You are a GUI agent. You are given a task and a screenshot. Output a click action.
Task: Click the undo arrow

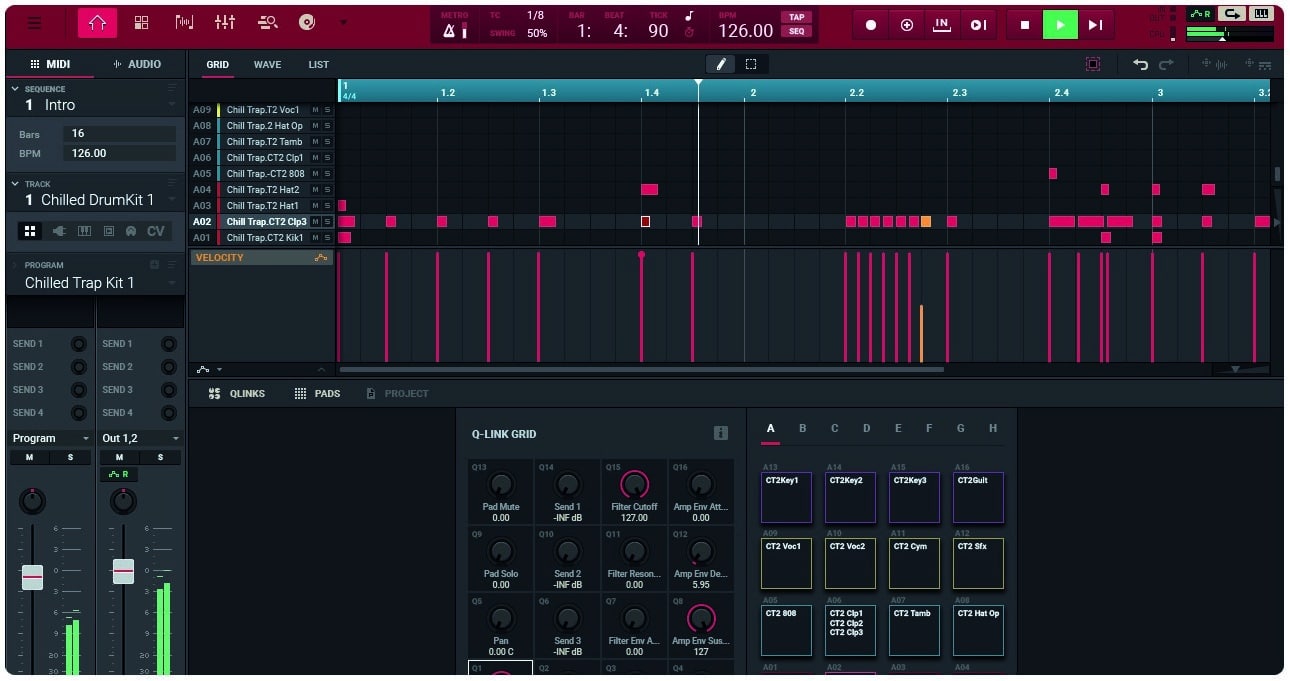(x=1140, y=64)
